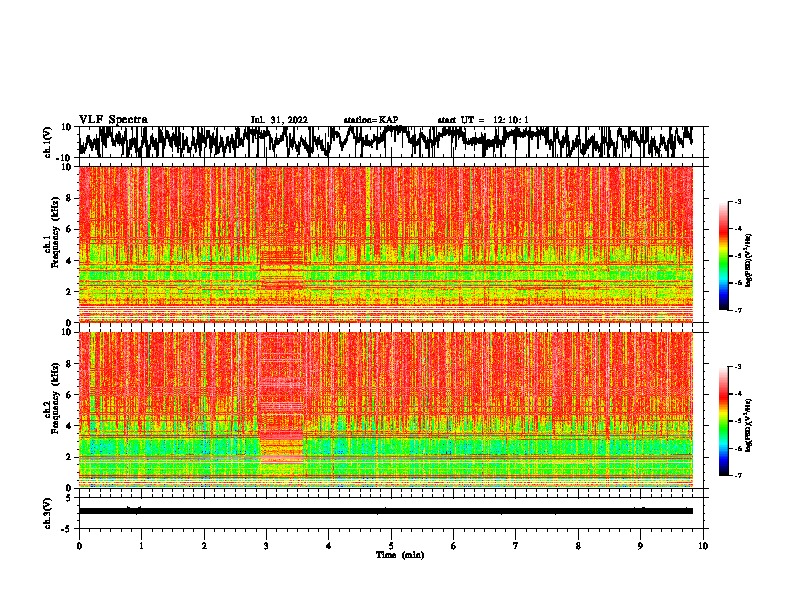Image resolution: width=792 pixels, height=612 pixels.
Task: Click the time axis tick label "6"
Action: (x=454, y=546)
